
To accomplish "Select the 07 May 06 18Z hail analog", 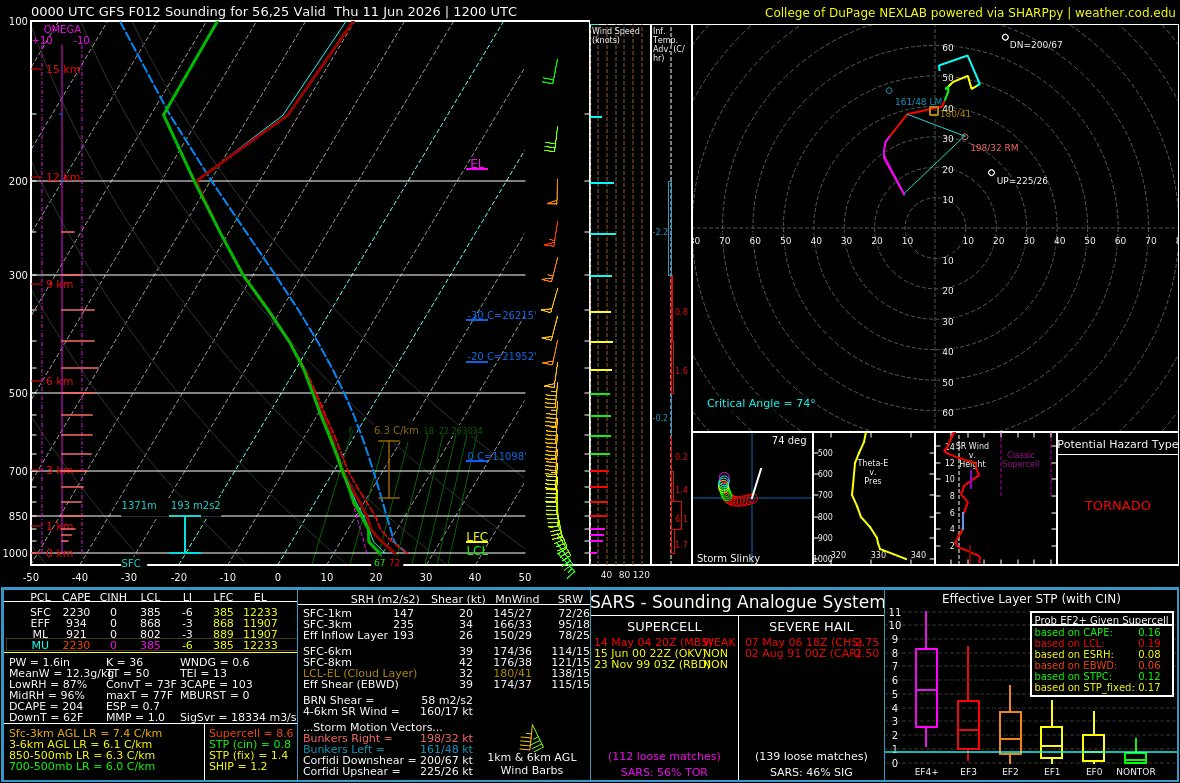I will click(x=811, y=642).
